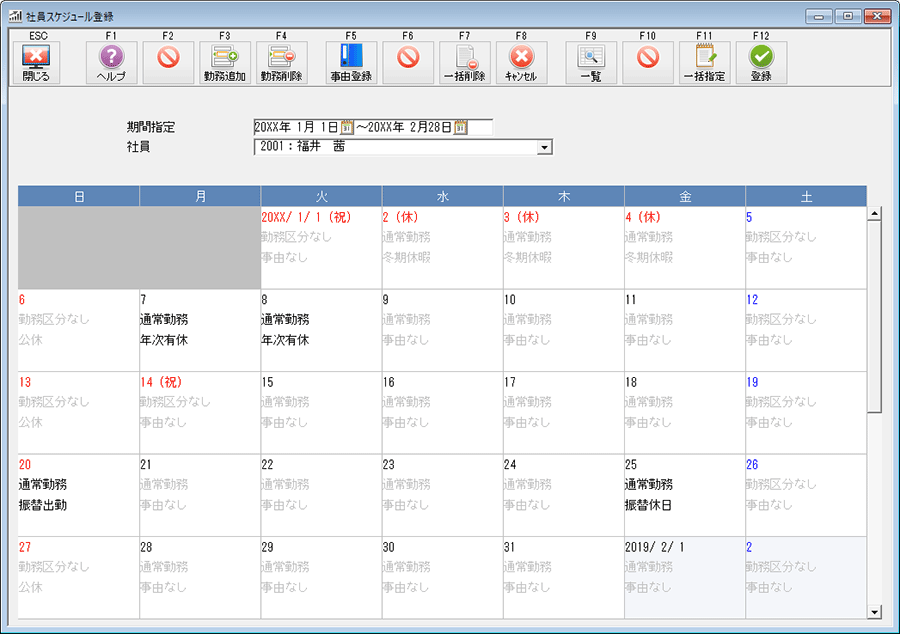
Task: Select the day 15 cell
Action: pos(321,413)
